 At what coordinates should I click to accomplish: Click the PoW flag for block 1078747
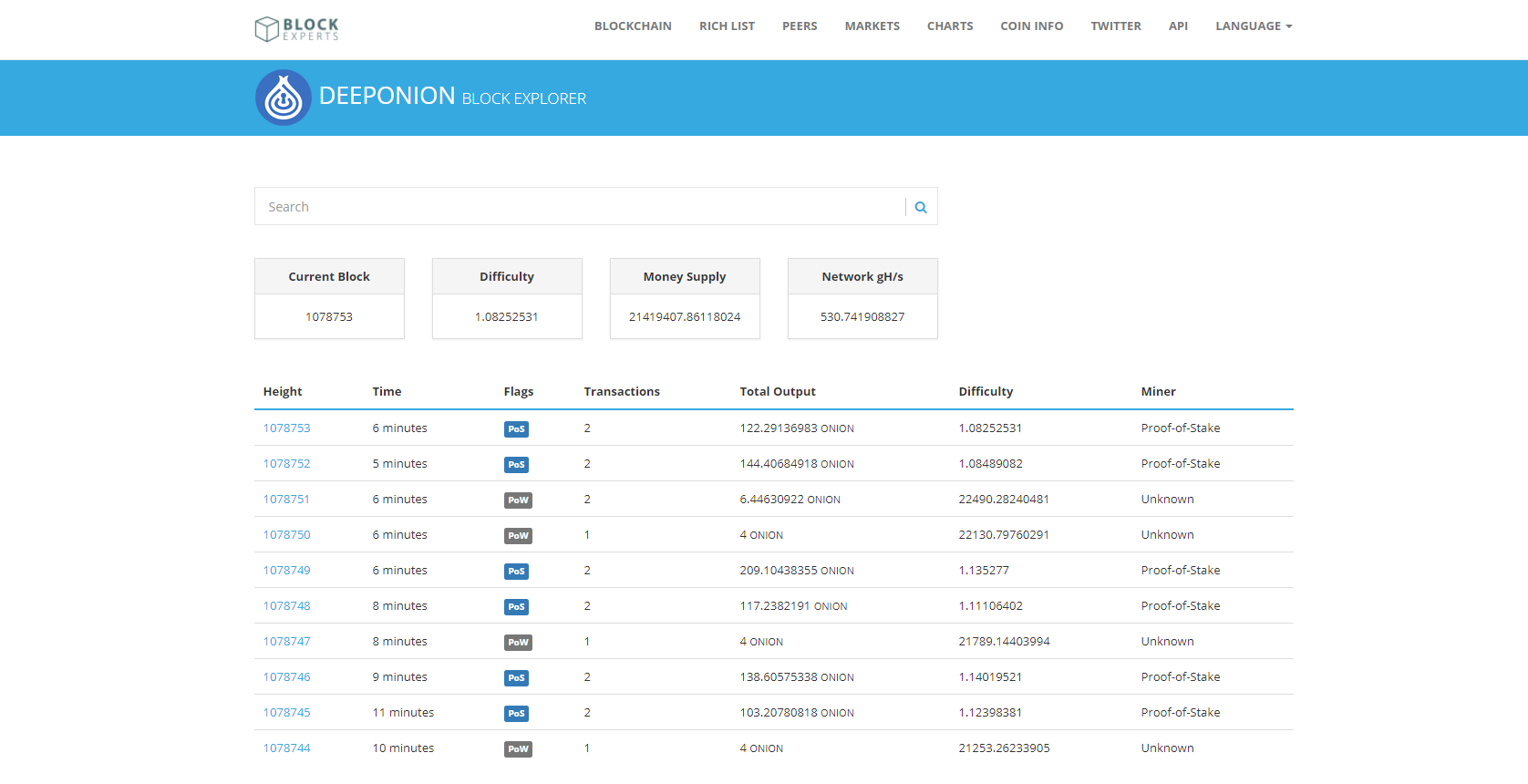coord(518,642)
